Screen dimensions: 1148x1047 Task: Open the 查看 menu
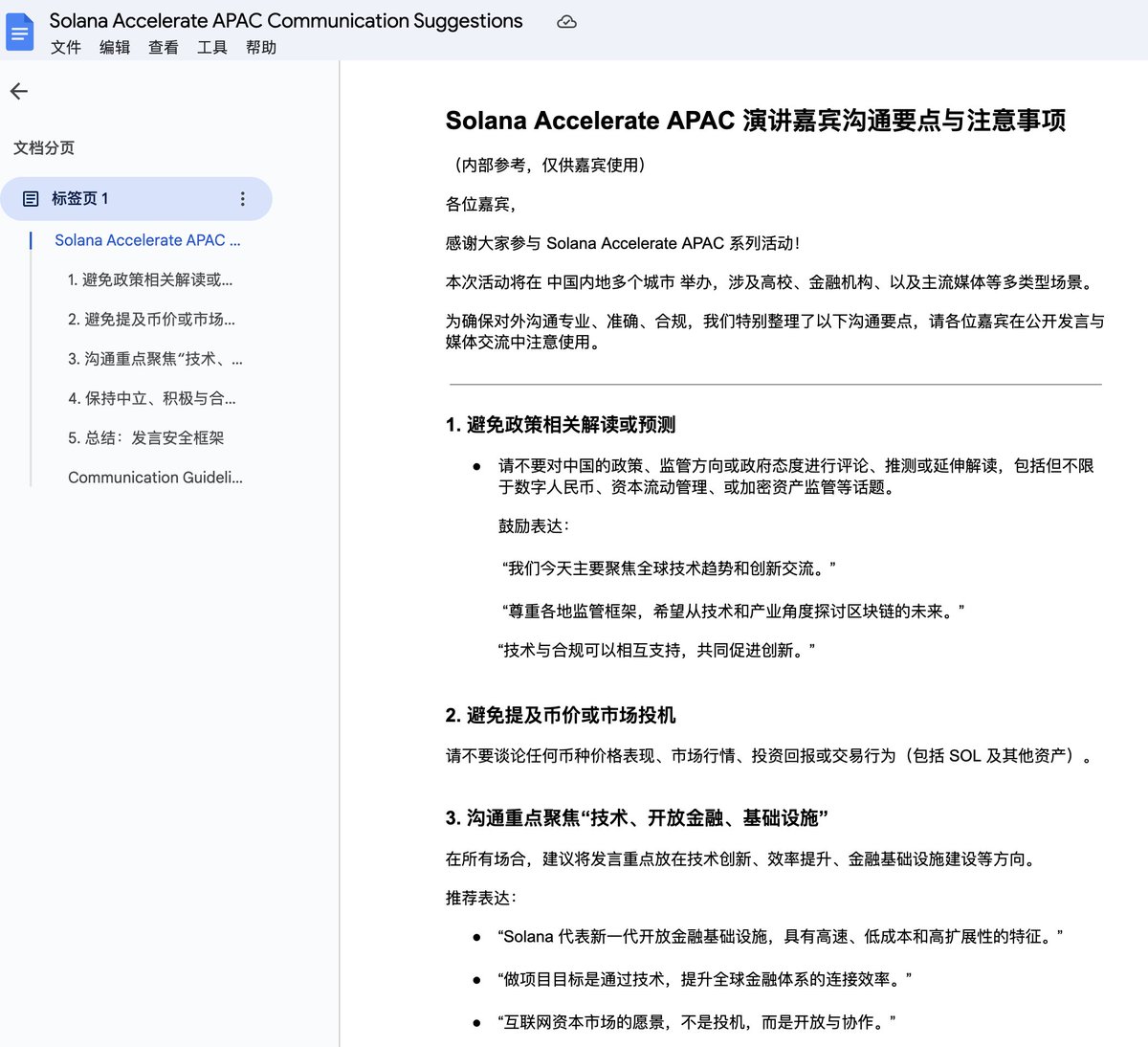click(x=163, y=47)
